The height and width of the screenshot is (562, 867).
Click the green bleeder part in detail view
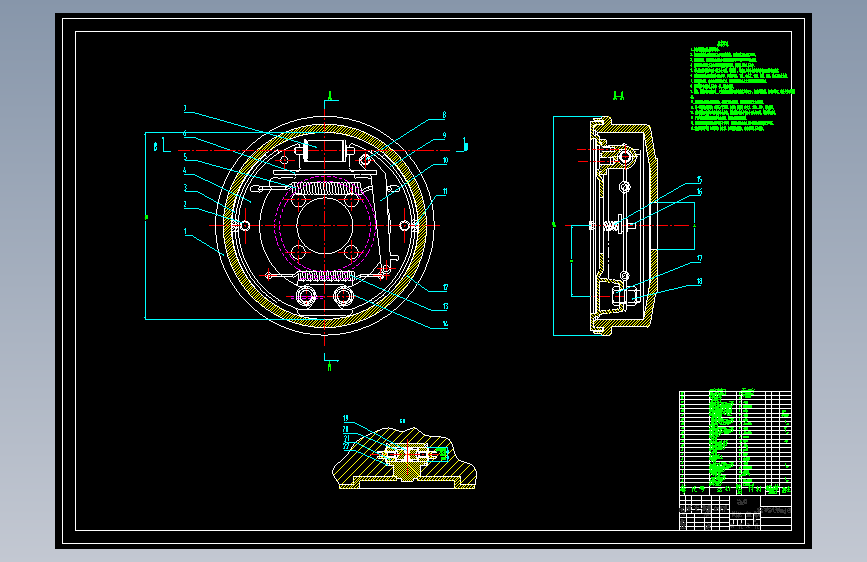[x=441, y=454]
